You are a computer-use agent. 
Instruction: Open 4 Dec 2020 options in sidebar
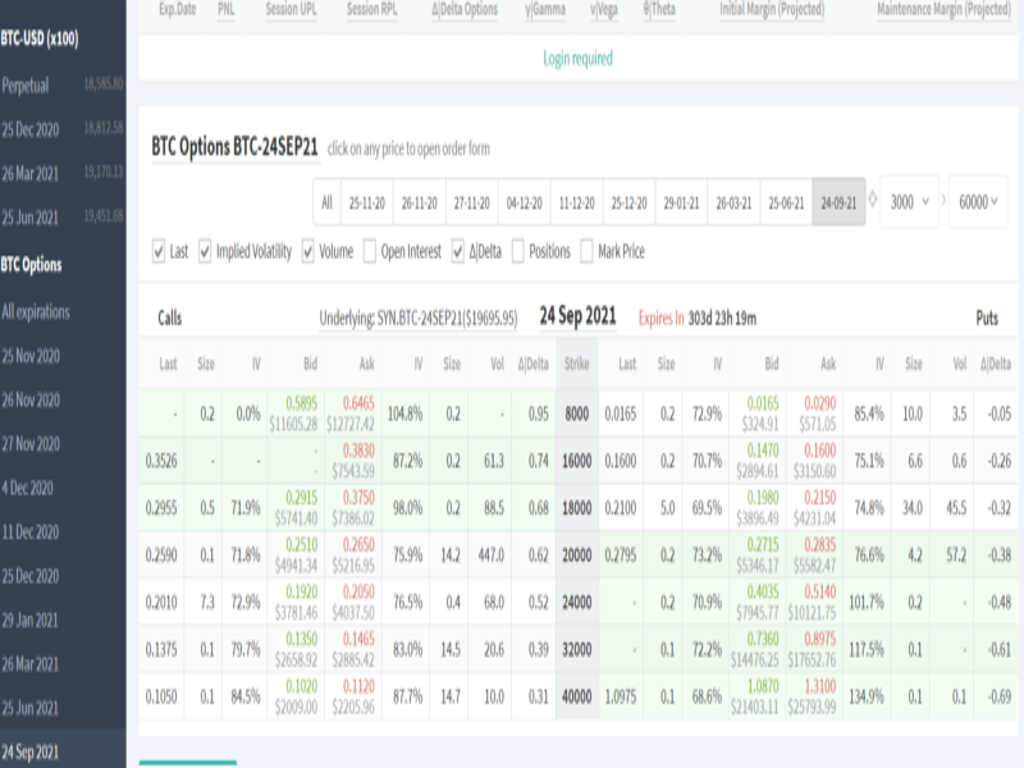28,488
